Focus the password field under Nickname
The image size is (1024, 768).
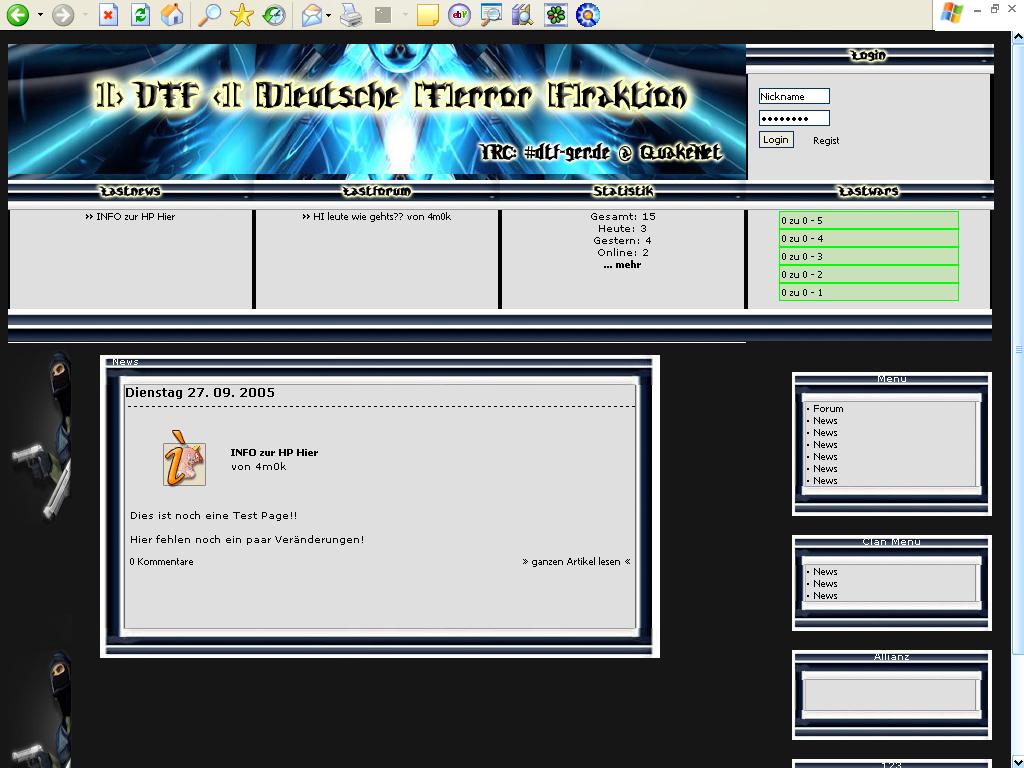pos(793,118)
